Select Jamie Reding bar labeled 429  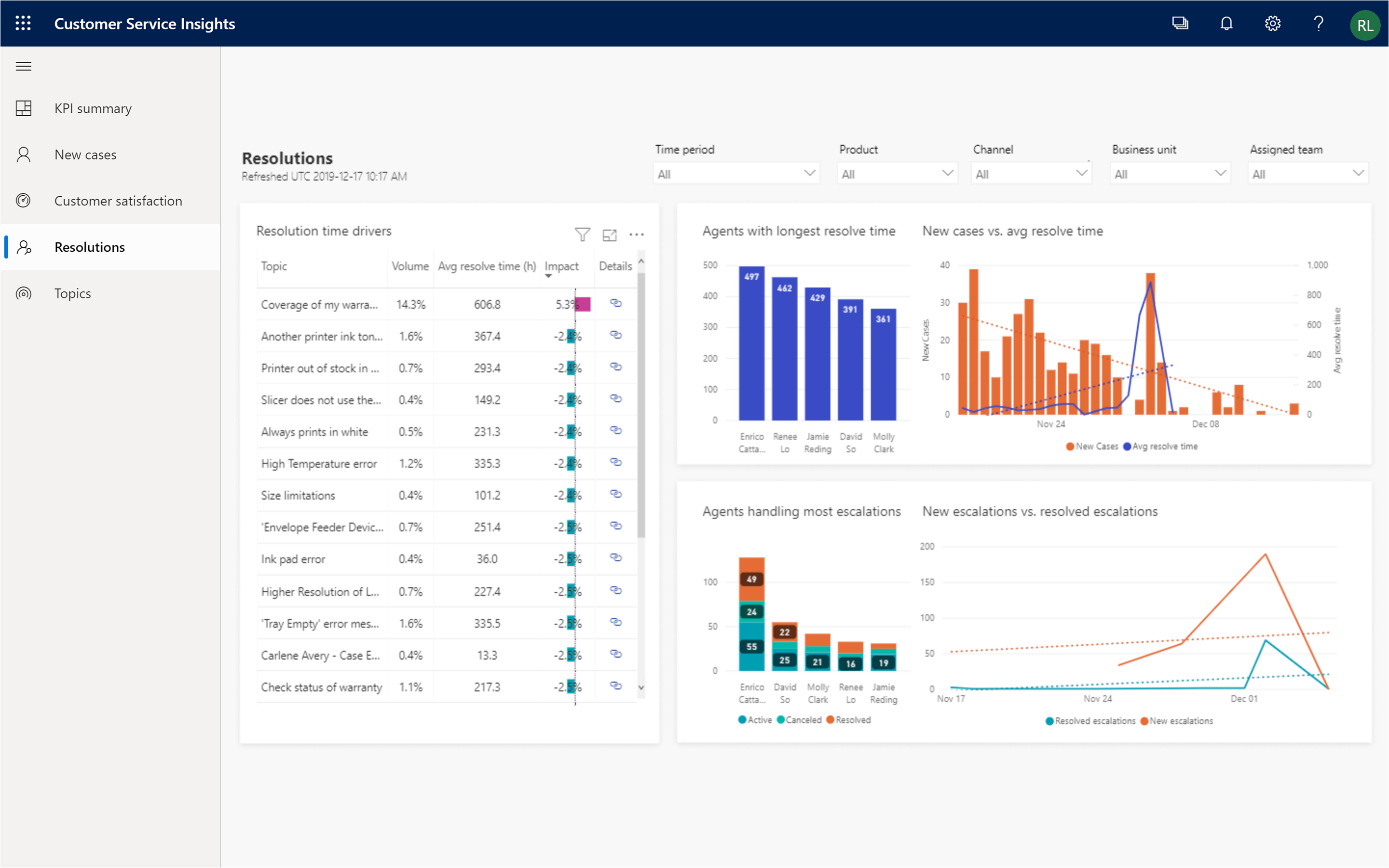point(817,353)
